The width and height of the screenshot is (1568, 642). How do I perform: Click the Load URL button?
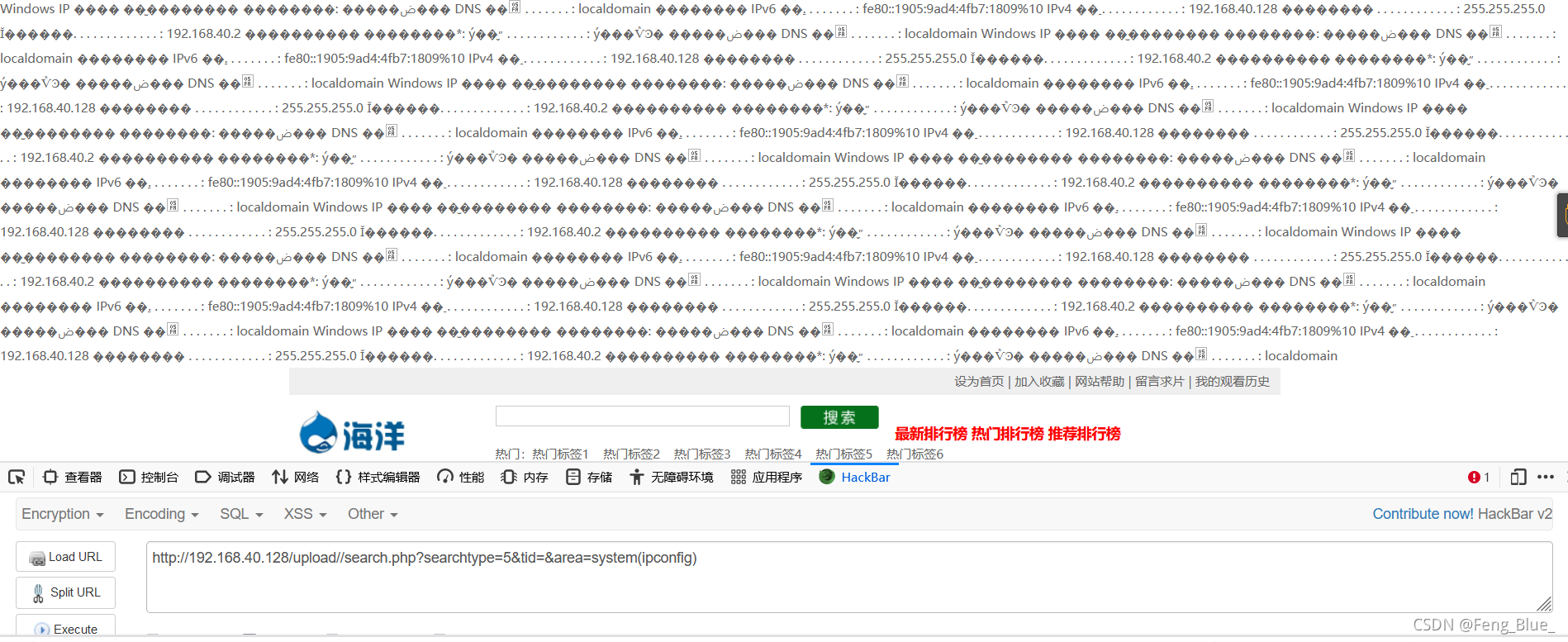coord(65,557)
